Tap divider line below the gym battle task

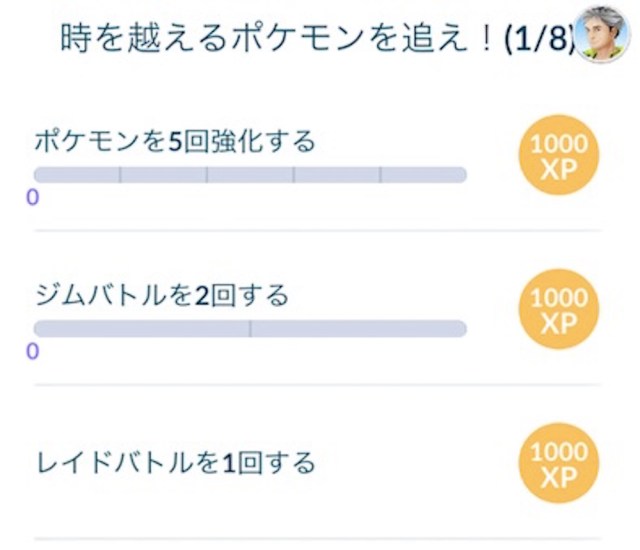[x=320, y=385]
